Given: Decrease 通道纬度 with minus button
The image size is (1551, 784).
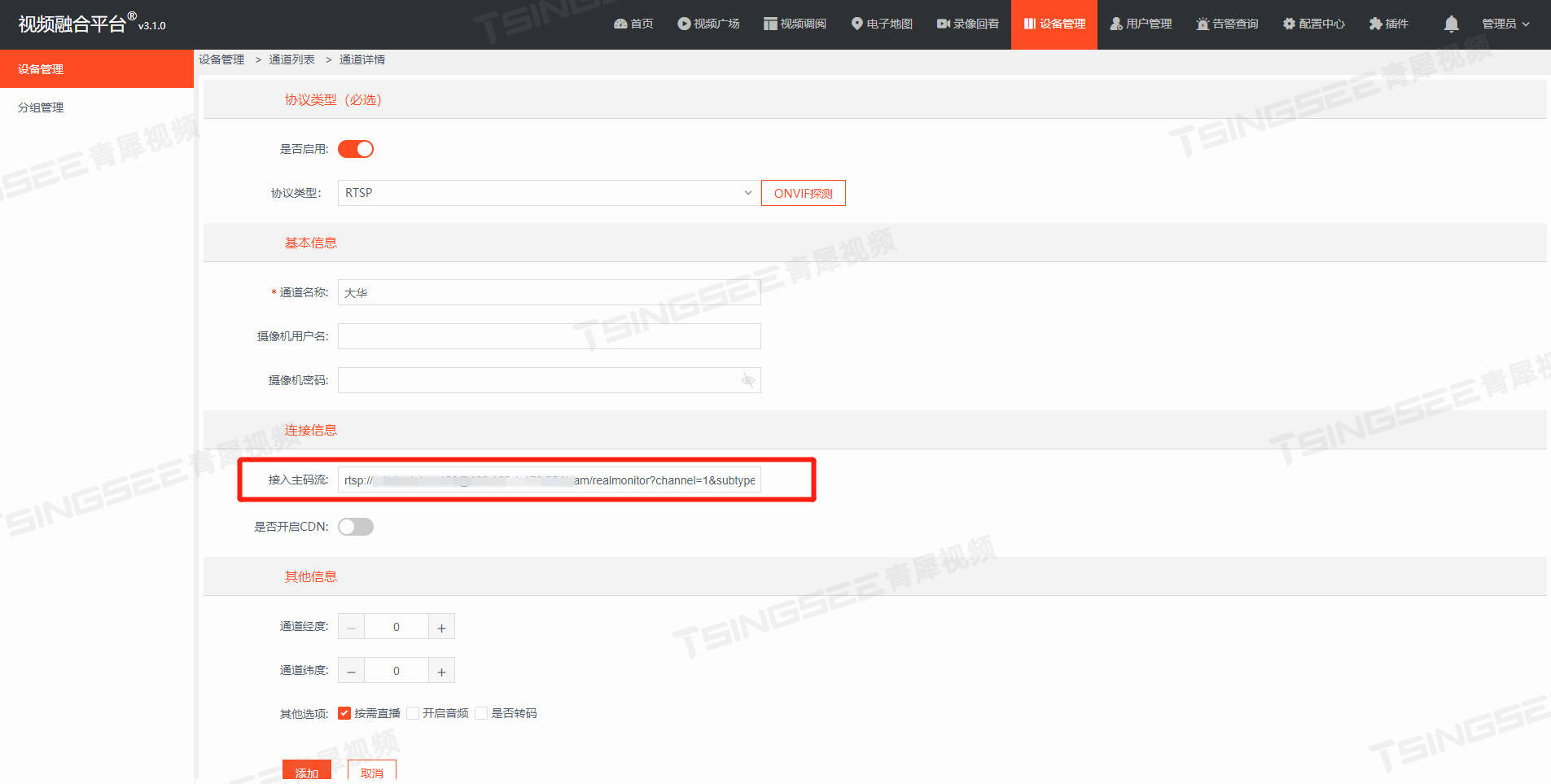Looking at the screenshot, I should coord(351,671).
